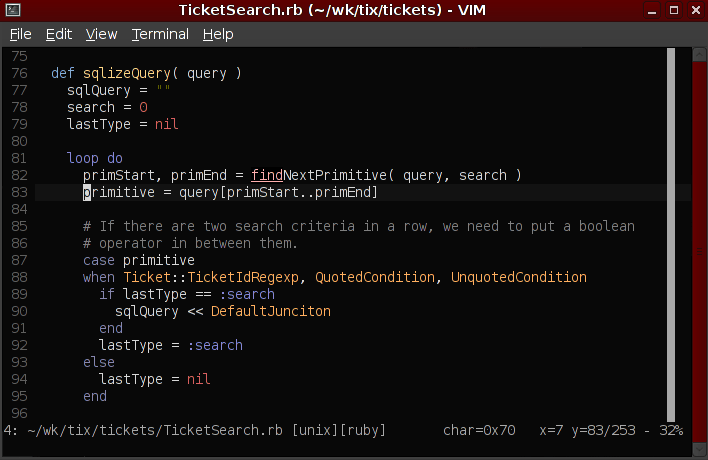Click the def keyword on line 76
This screenshot has width=708, height=460.
click(x=63, y=73)
